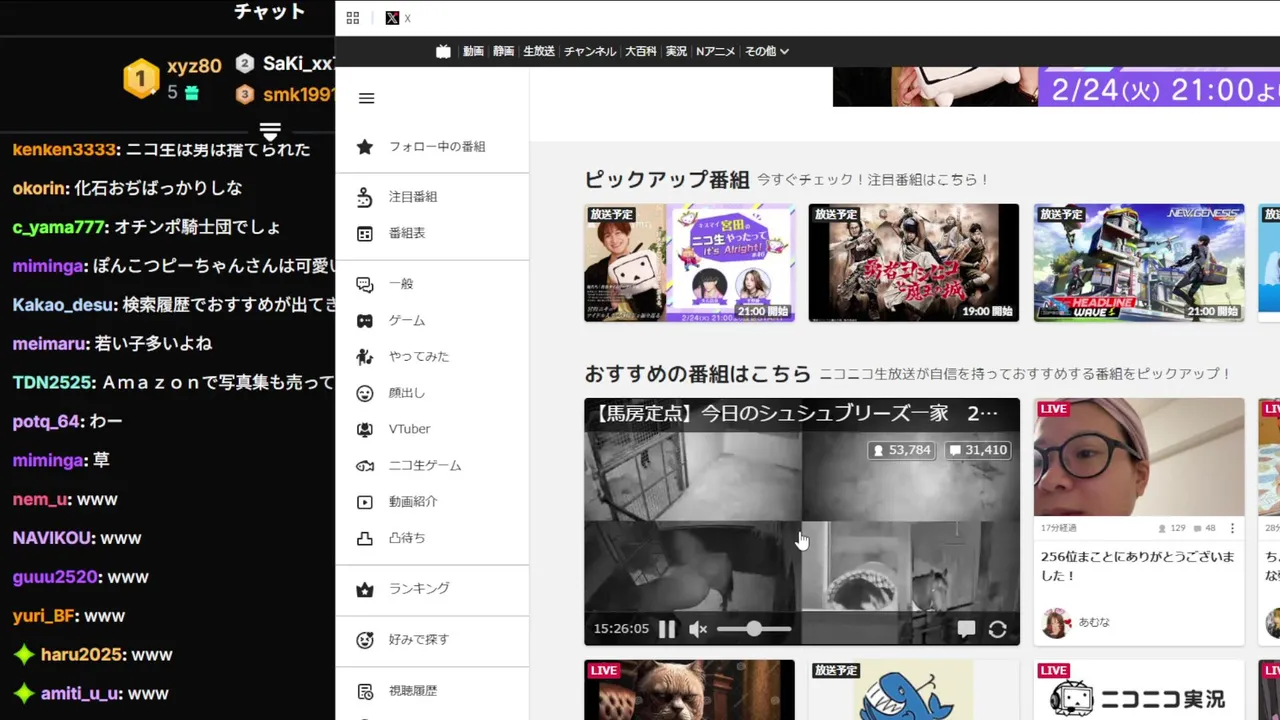Screen dimensions: 1280x720
Task: Click top chatter xyz80 name
Action: 194,67
